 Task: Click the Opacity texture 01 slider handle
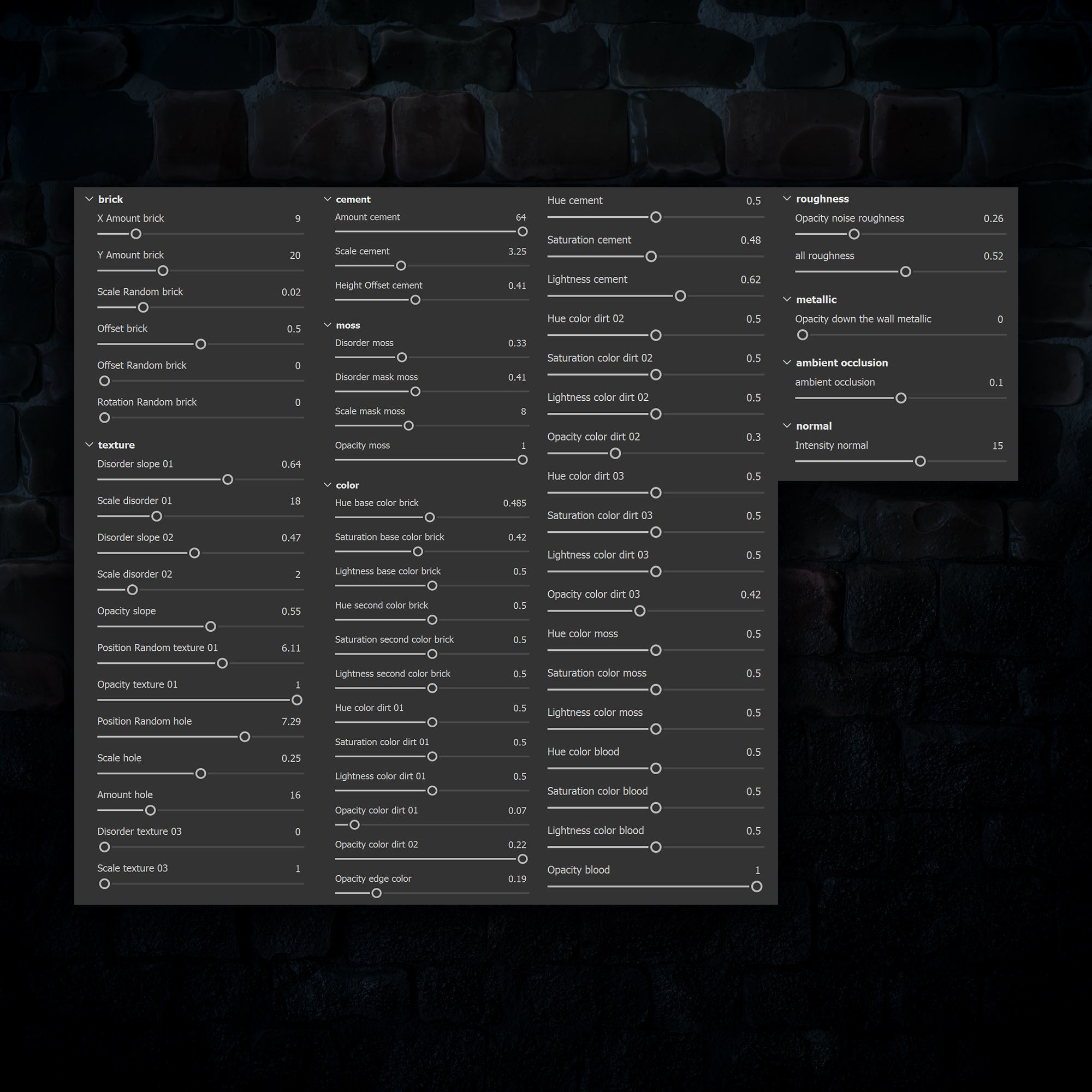tap(296, 701)
